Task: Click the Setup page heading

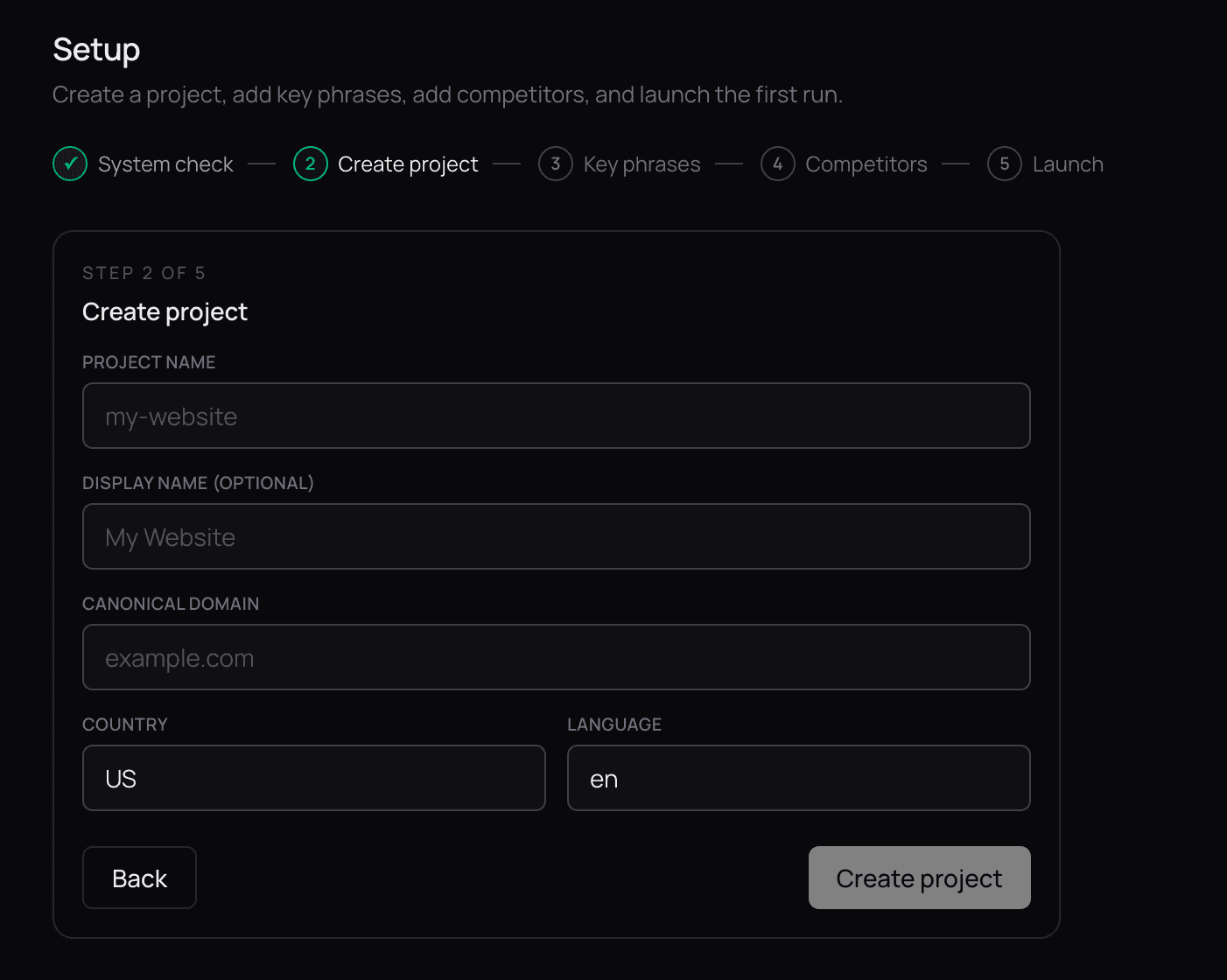Action: [96, 50]
